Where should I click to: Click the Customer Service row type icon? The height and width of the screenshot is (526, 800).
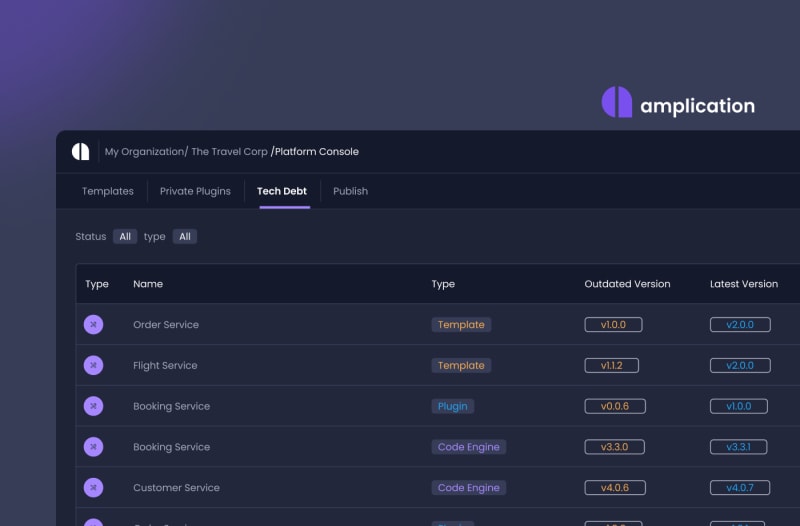93,488
